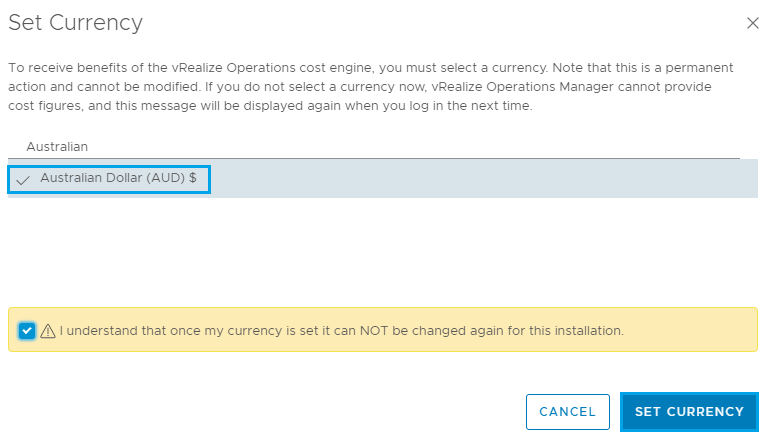This screenshot has width=766, height=444.
Task: Click the word 'NOT' in the warning message
Action: (326, 330)
